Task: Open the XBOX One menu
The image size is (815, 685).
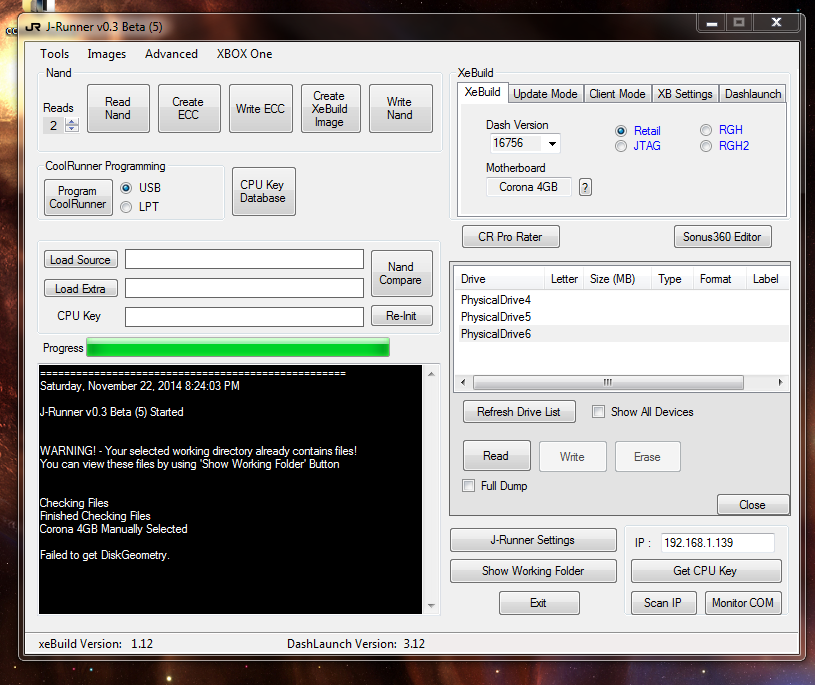Action: pyautogui.click(x=244, y=54)
